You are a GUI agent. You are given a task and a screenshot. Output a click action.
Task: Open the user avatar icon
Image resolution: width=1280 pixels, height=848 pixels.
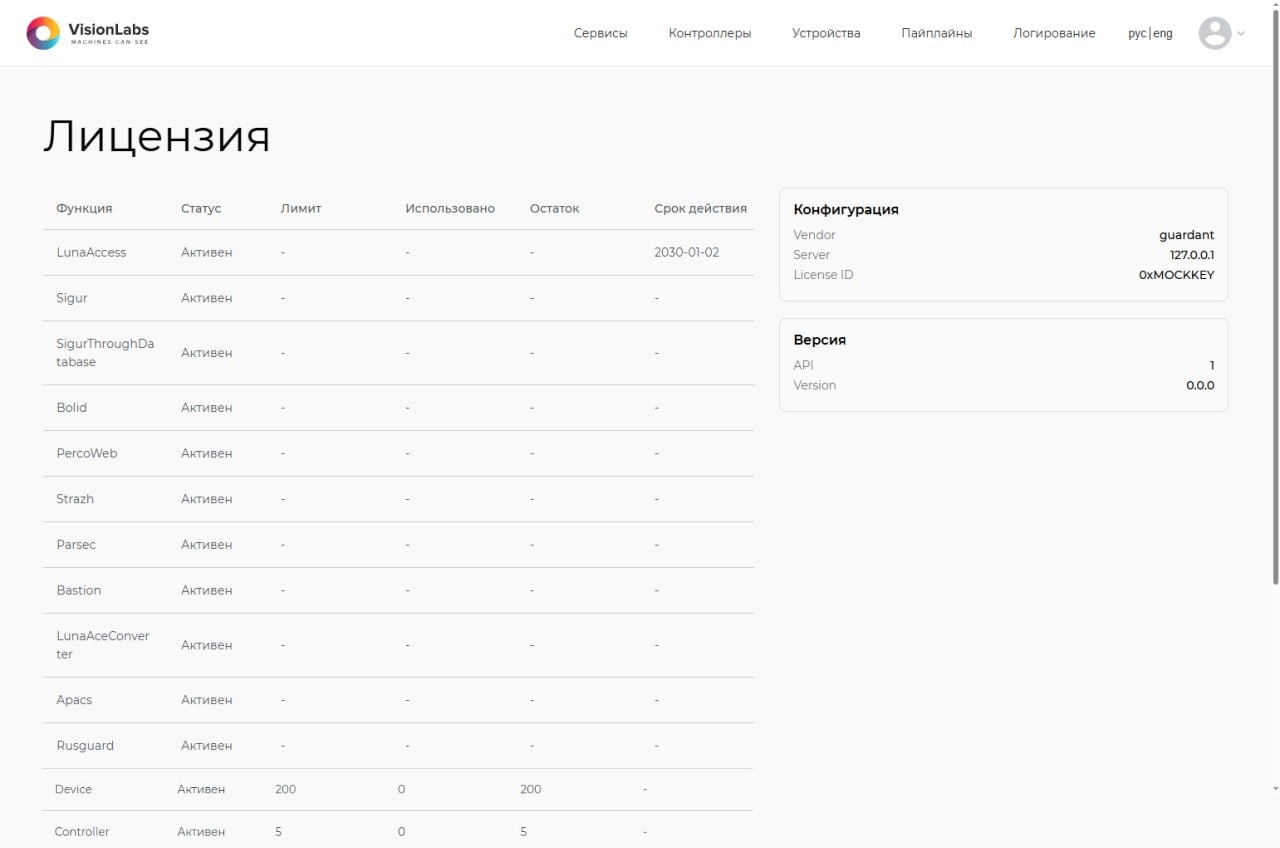1215,33
